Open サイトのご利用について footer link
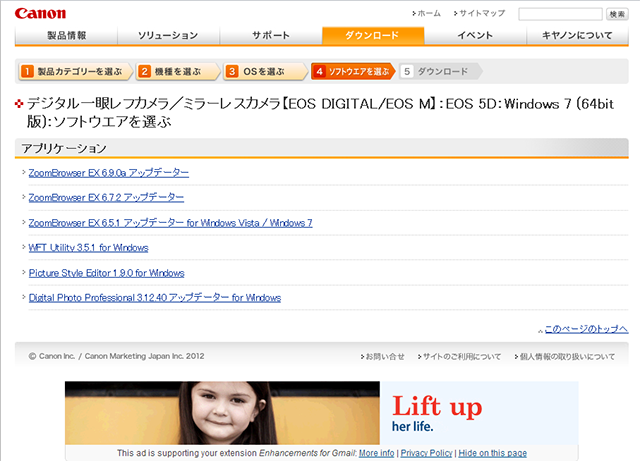This screenshot has width=640, height=461. (x=462, y=356)
